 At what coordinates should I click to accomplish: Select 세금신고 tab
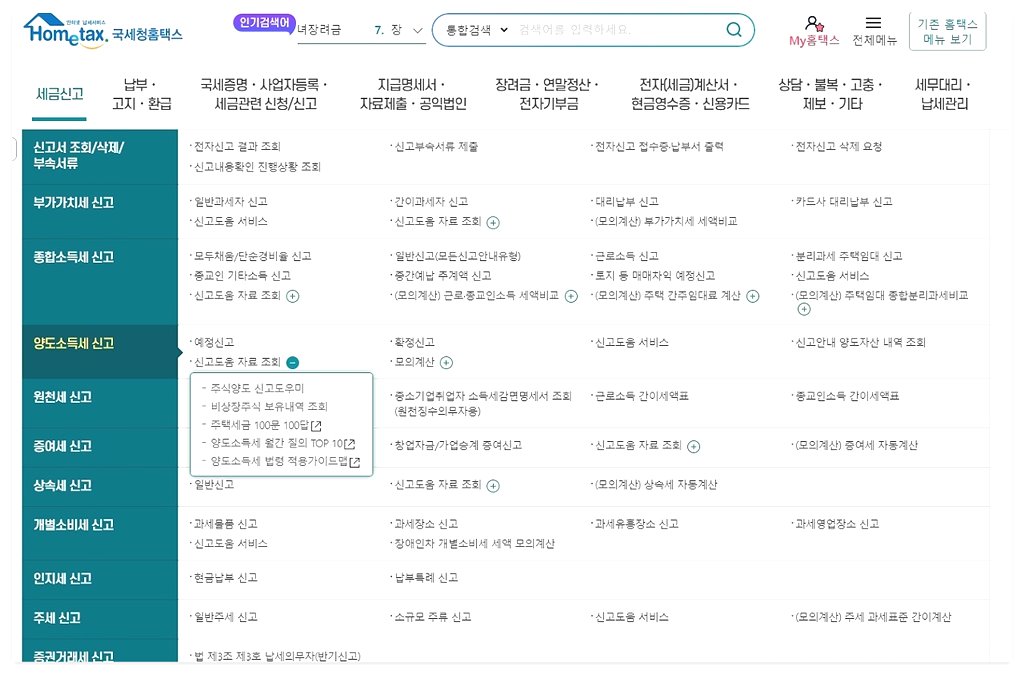pos(59,94)
